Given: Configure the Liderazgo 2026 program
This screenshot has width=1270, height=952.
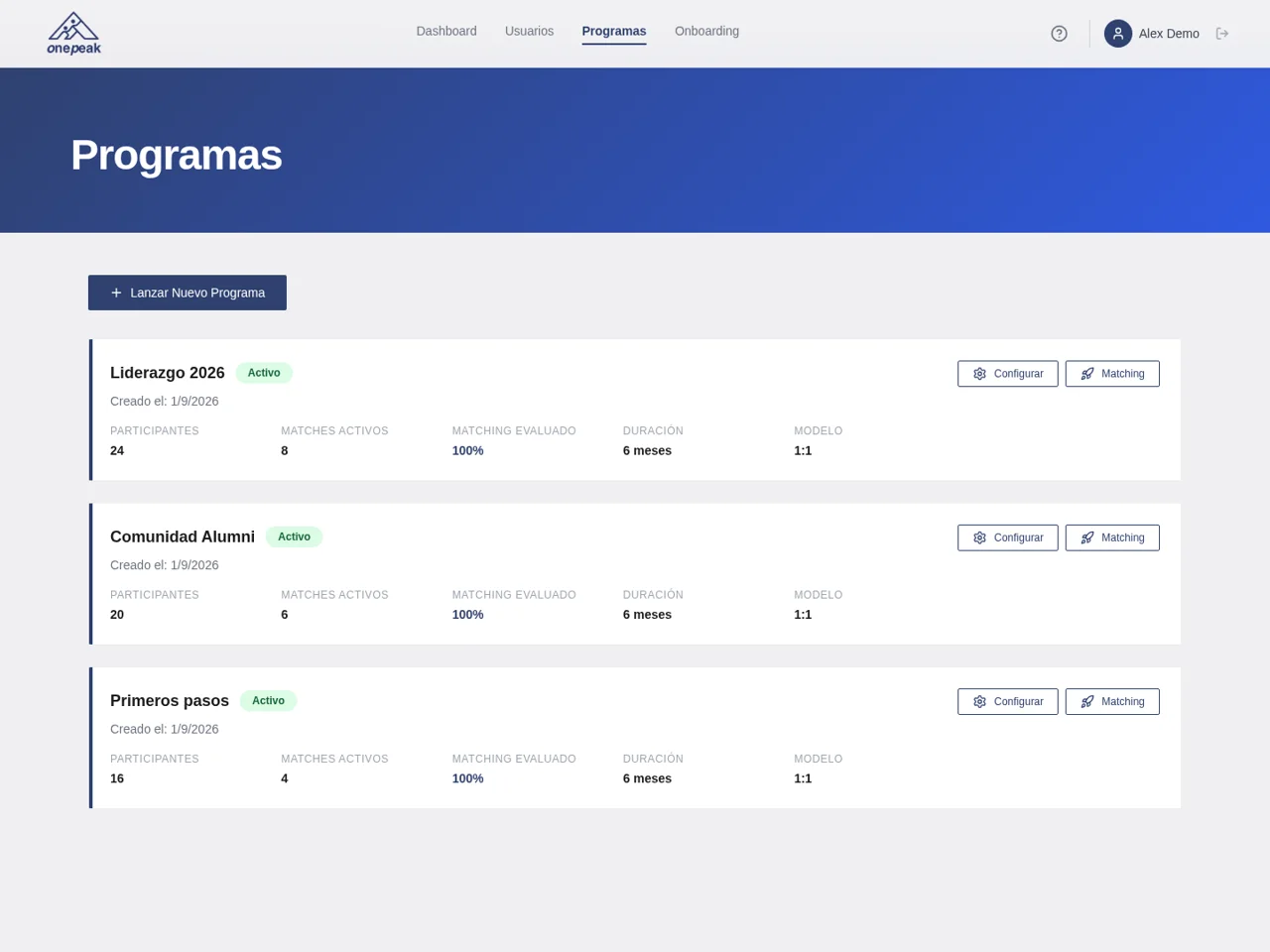Looking at the screenshot, I should pyautogui.click(x=1008, y=374).
